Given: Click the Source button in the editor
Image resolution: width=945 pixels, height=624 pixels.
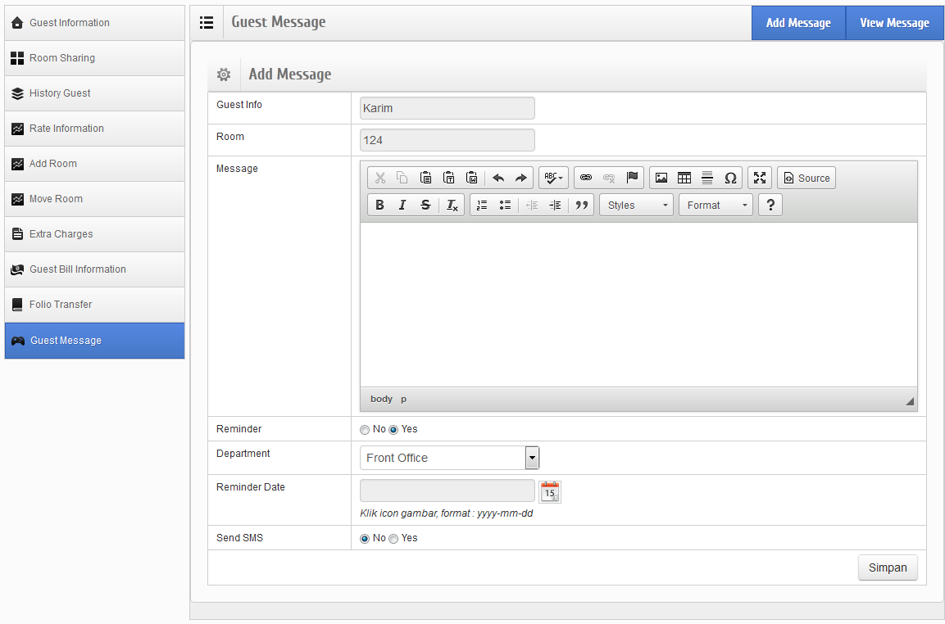Looking at the screenshot, I should pos(806,178).
